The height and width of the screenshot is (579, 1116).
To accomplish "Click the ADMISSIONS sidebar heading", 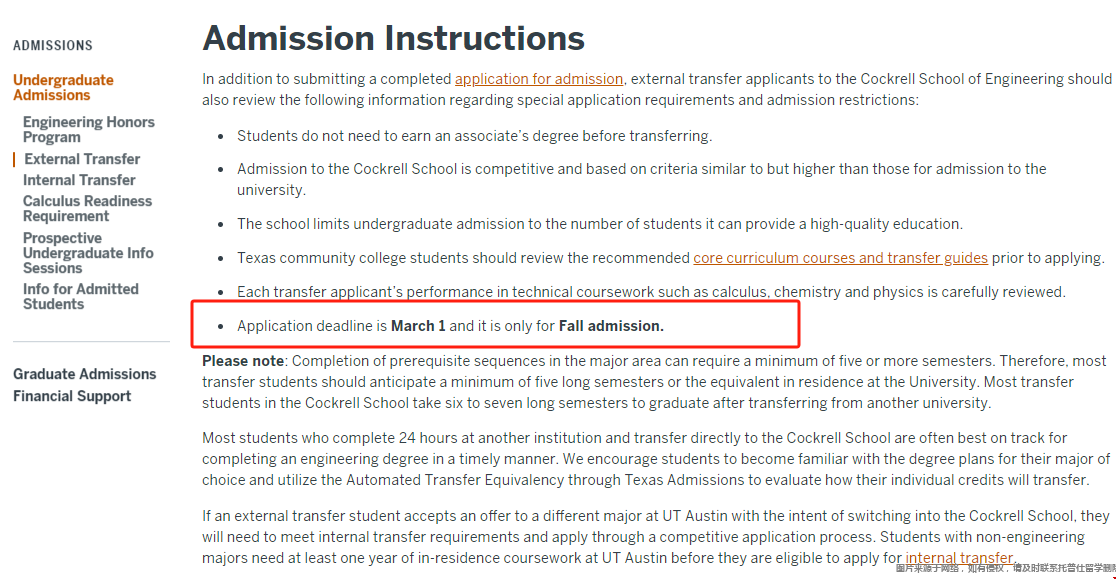I will 52,45.
